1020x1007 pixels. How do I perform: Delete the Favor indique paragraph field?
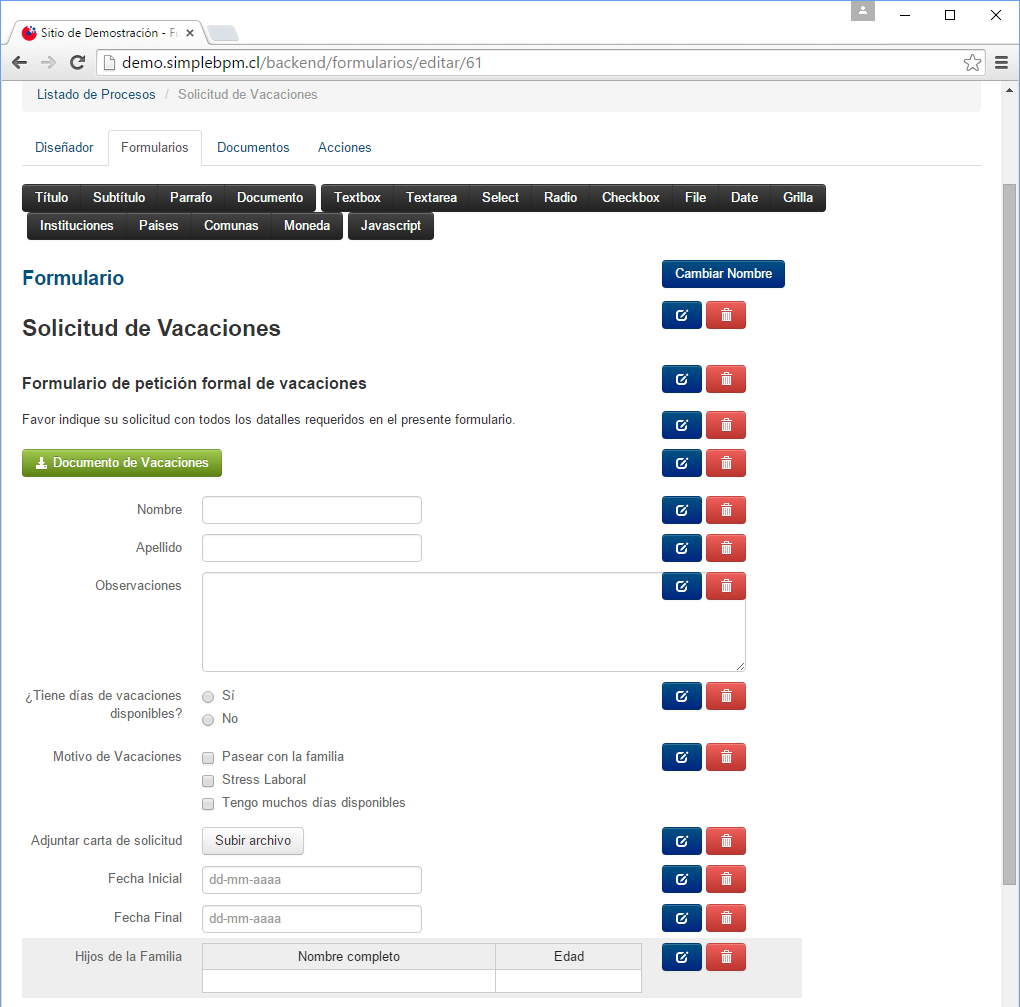click(726, 425)
